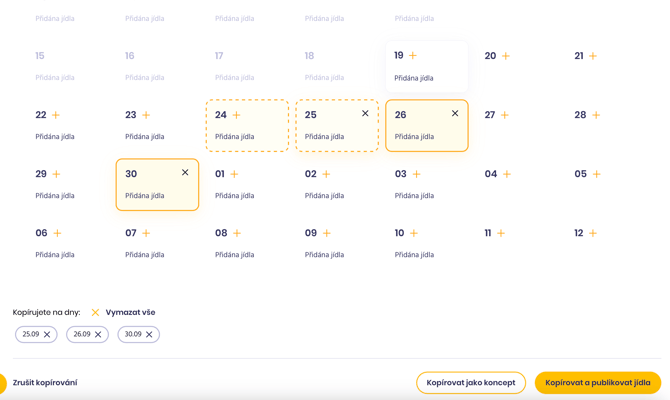The image size is (670, 400).
Task: Add day 01 with its plus icon
Action: coord(234,174)
